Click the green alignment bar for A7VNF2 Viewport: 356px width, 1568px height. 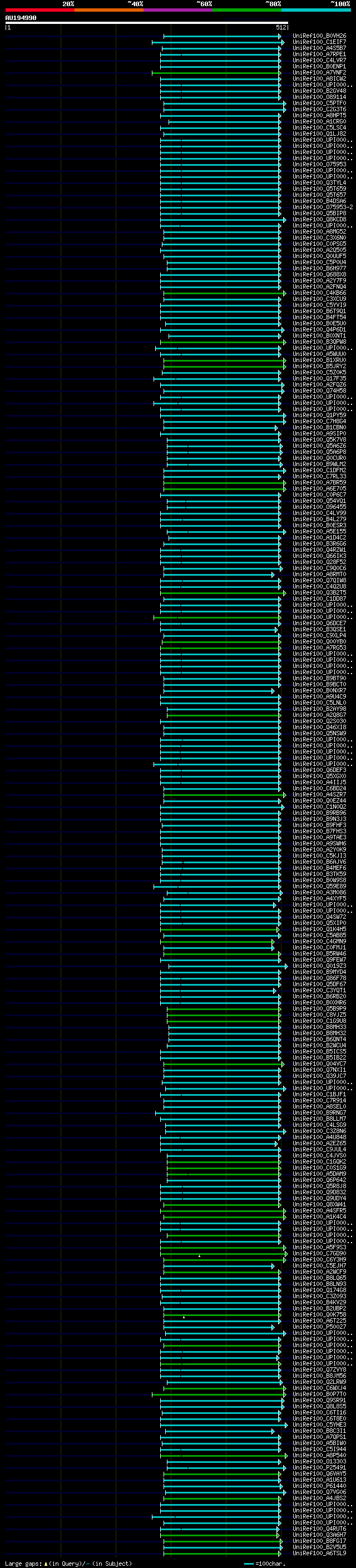pos(216,73)
